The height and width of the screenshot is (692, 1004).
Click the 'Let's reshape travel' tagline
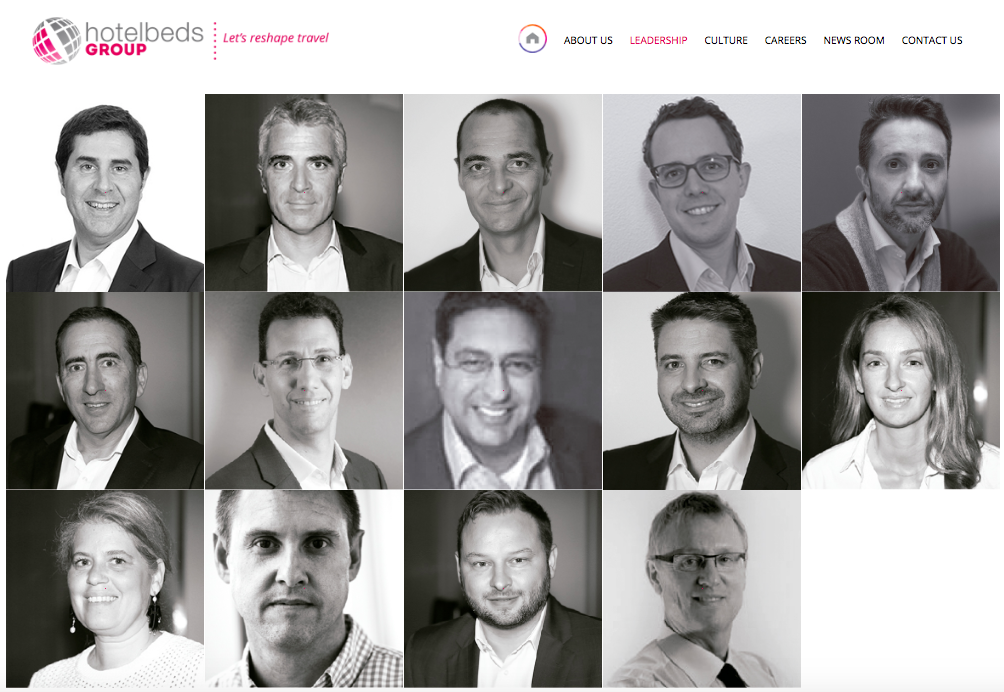(275, 38)
